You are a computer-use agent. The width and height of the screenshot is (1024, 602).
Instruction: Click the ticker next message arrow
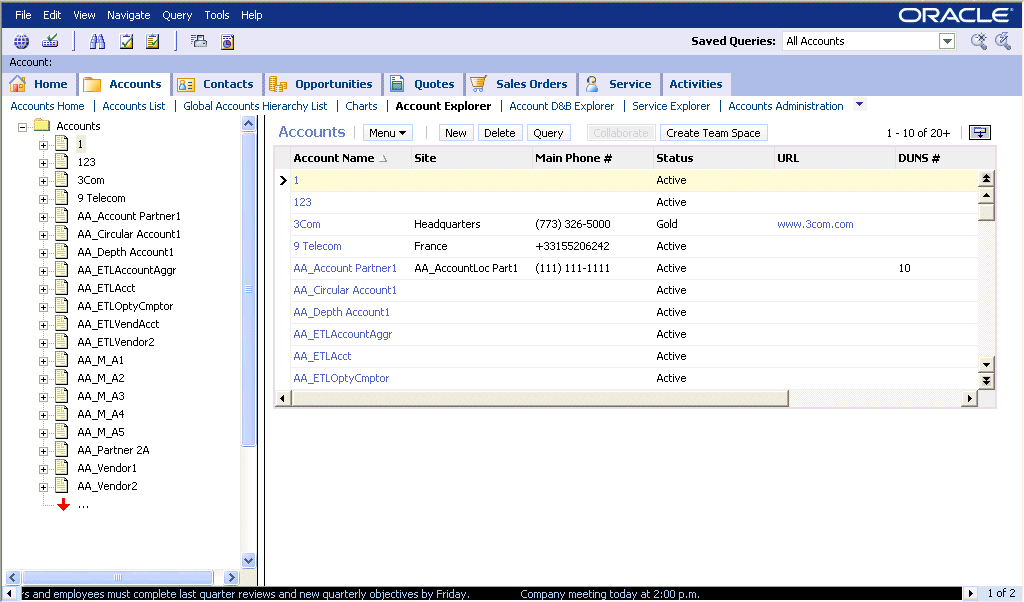[x=970, y=594]
